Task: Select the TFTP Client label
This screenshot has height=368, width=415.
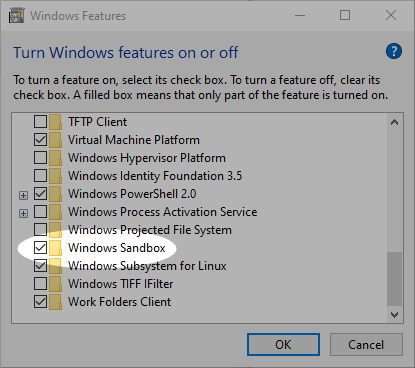Action: point(98,122)
